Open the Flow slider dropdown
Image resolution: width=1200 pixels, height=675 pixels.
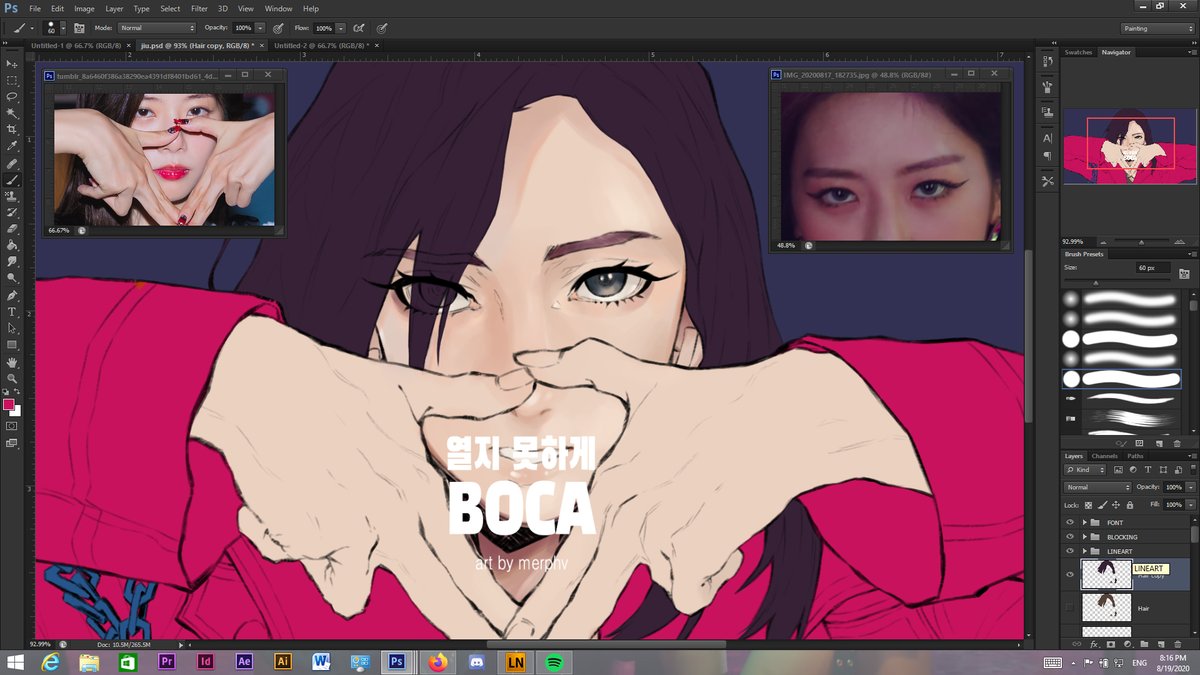[x=341, y=28]
